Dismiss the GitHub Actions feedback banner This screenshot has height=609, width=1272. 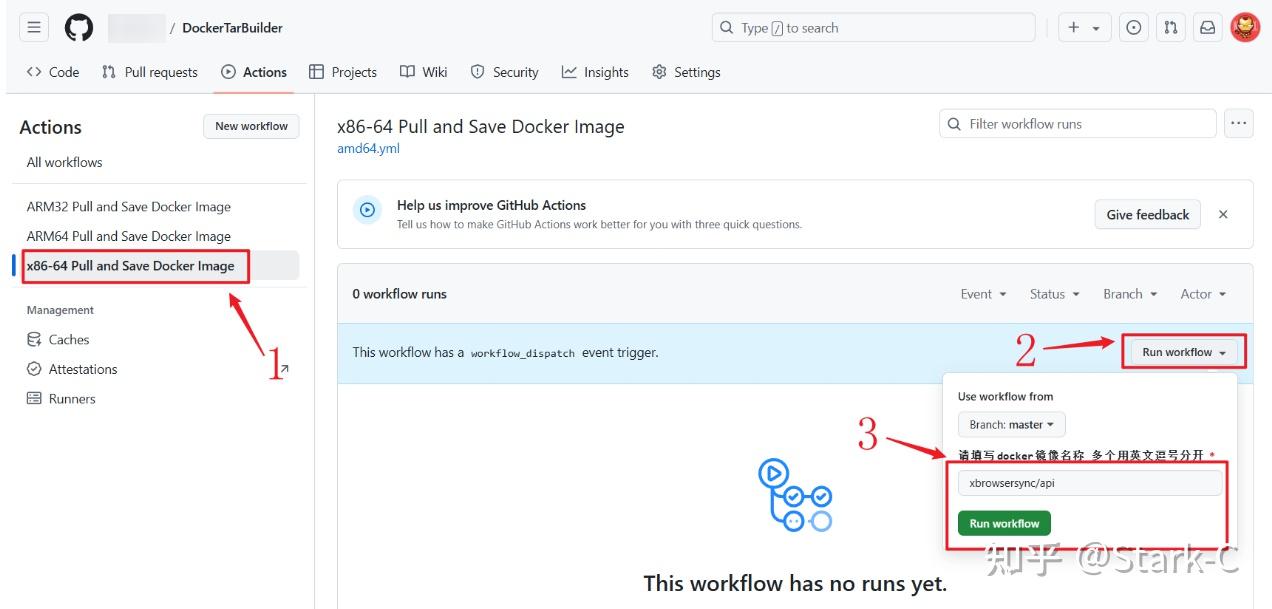pos(1223,214)
